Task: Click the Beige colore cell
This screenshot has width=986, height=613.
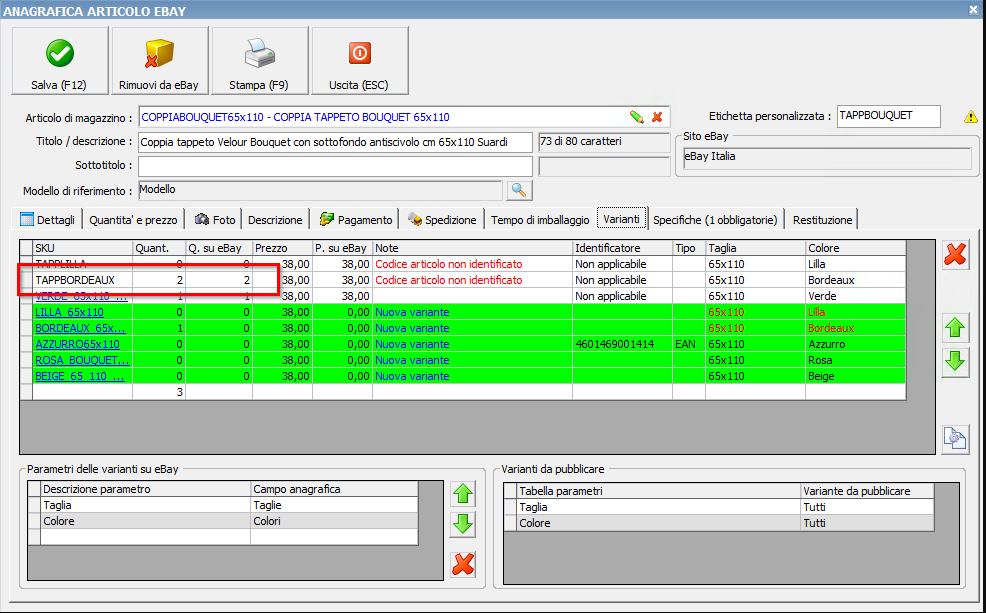Action: pyautogui.click(x=855, y=377)
